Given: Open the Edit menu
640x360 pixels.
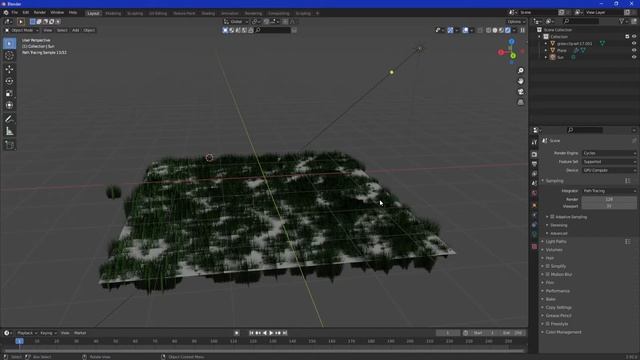Looking at the screenshot, I should pos(26,13).
